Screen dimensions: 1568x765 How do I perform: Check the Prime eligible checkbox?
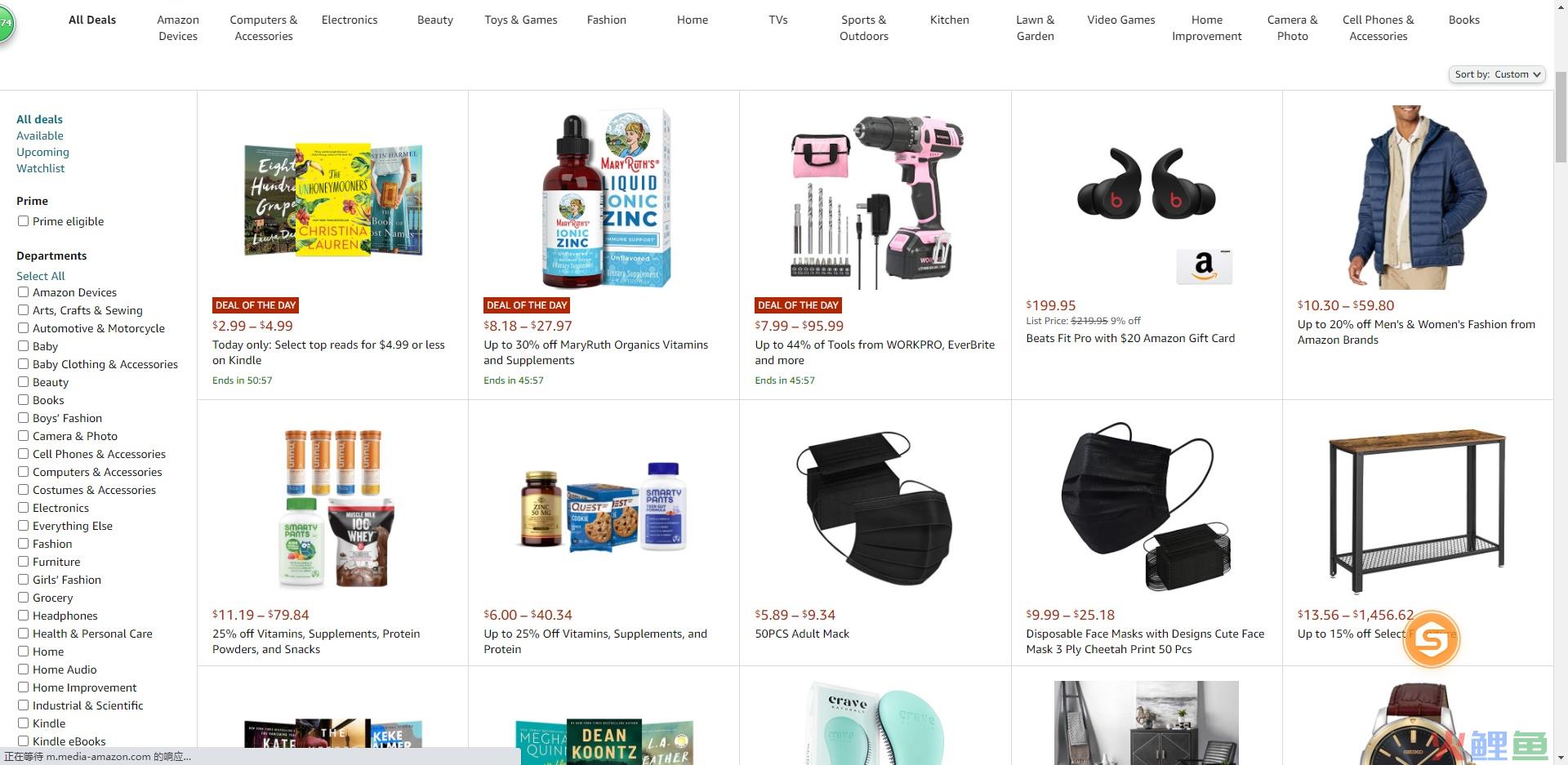[24, 221]
